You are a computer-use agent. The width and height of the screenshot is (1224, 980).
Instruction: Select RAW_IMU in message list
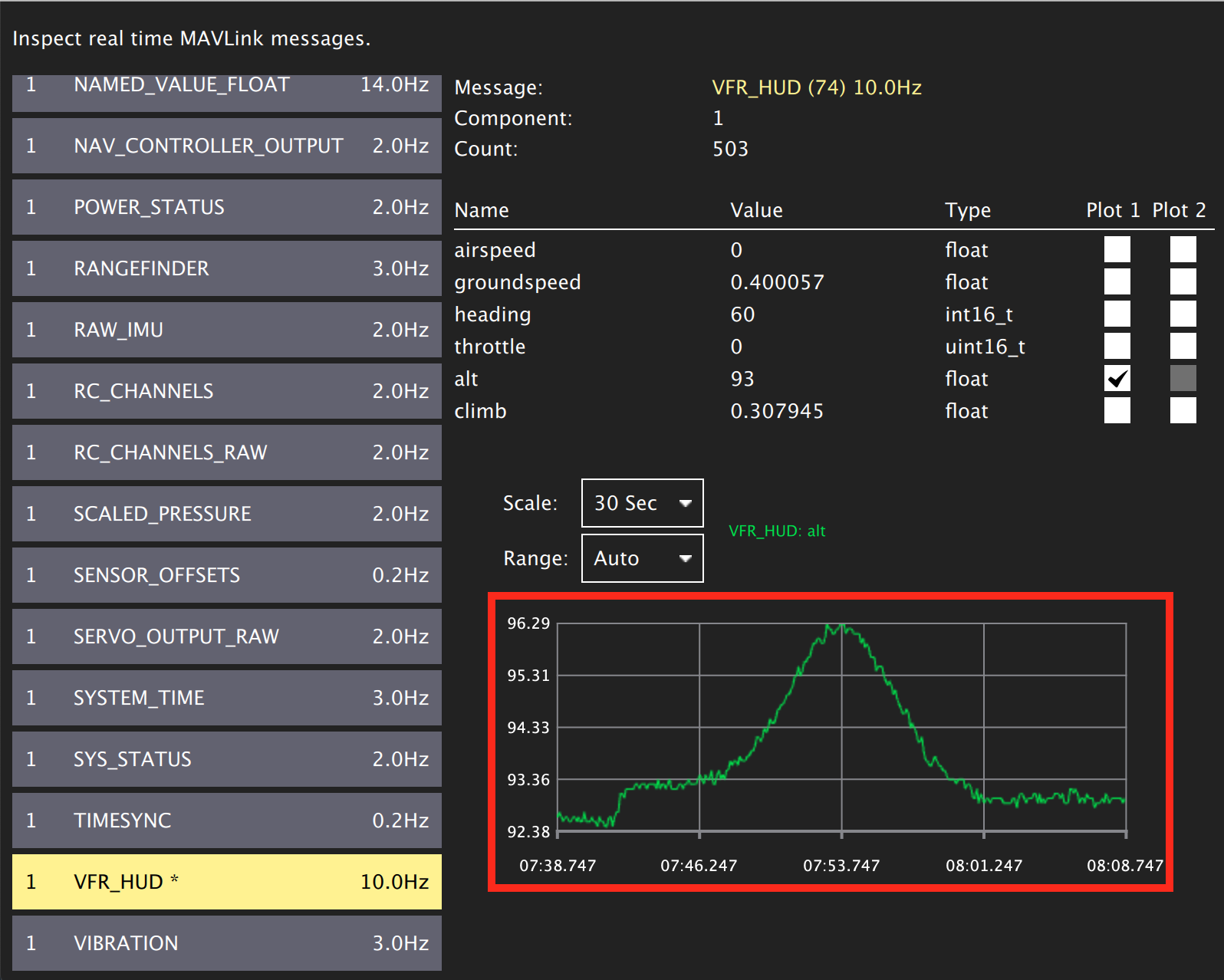[x=227, y=330]
